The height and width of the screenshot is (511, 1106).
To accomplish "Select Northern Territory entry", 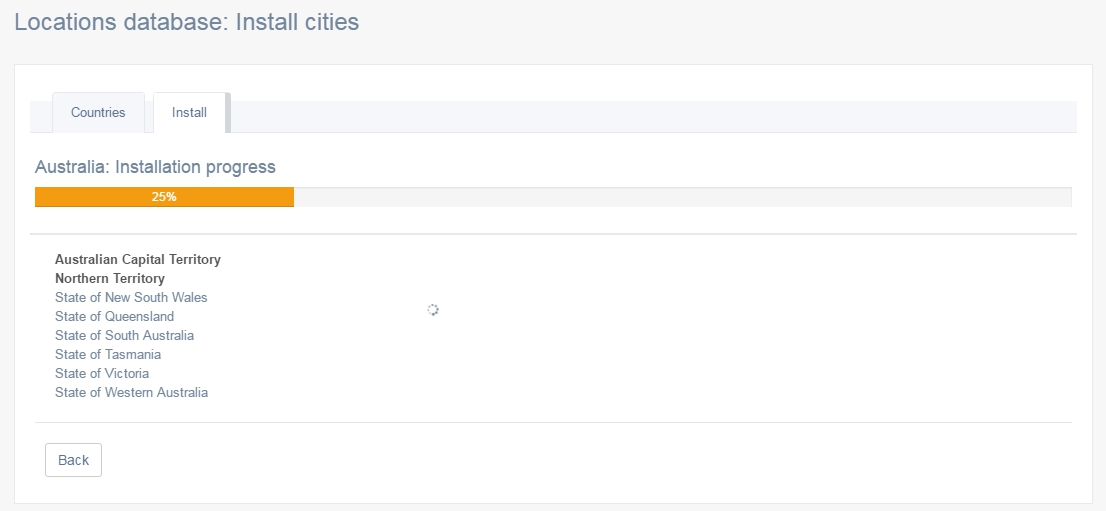I will click(110, 279).
